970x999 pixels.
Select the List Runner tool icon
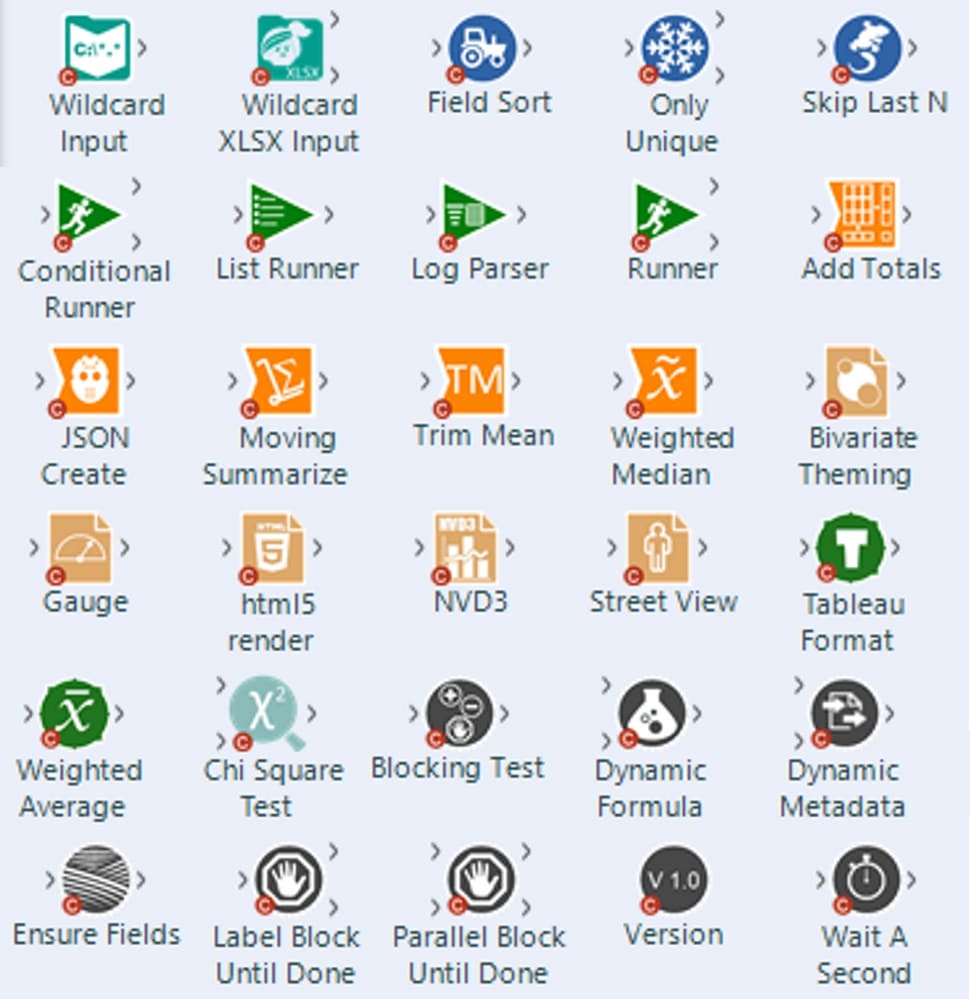[281, 213]
